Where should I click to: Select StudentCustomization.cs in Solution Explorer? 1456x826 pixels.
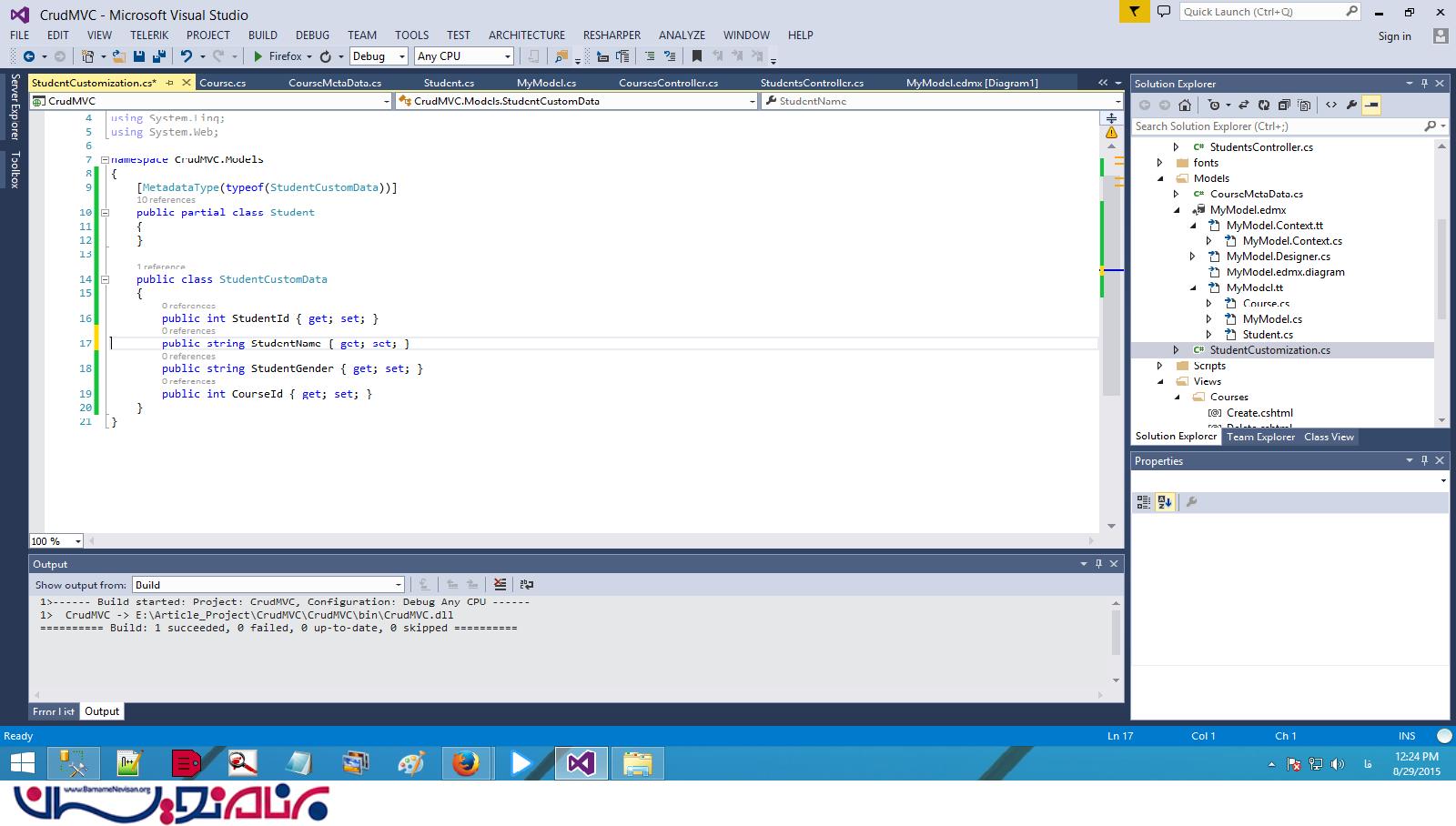tap(1269, 350)
